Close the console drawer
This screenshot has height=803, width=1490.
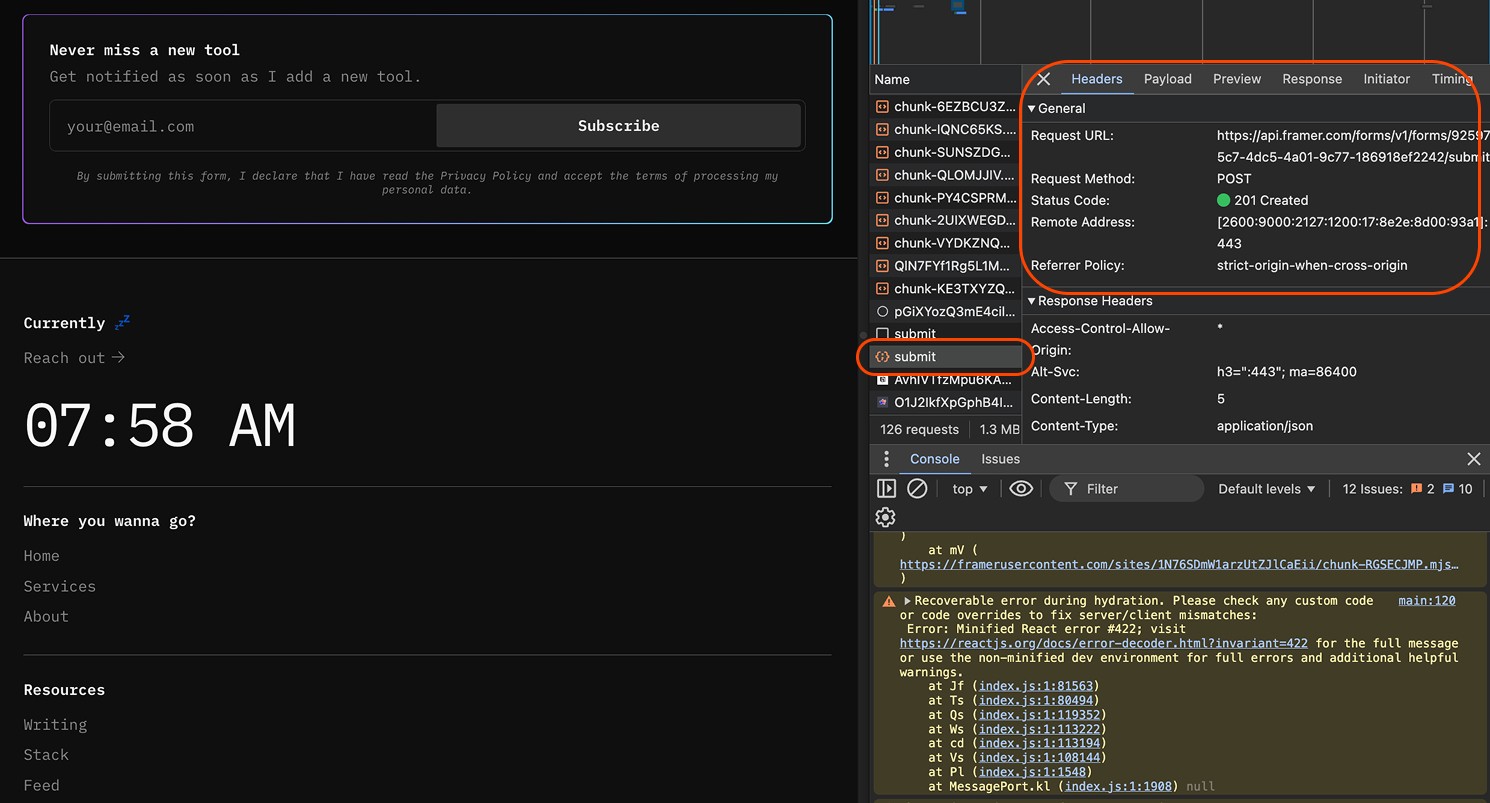point(1473,459)
